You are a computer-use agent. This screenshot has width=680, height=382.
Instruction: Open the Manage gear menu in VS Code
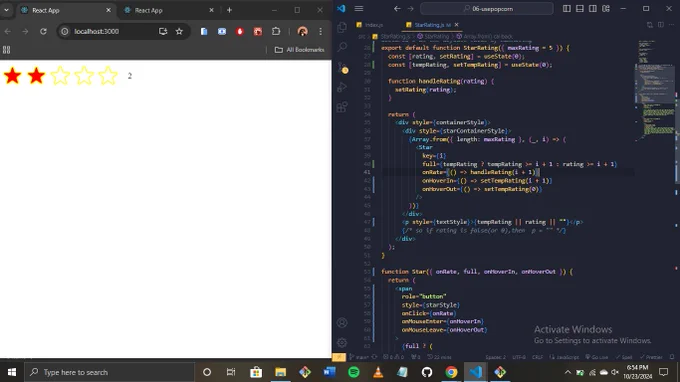pos(342,343)
